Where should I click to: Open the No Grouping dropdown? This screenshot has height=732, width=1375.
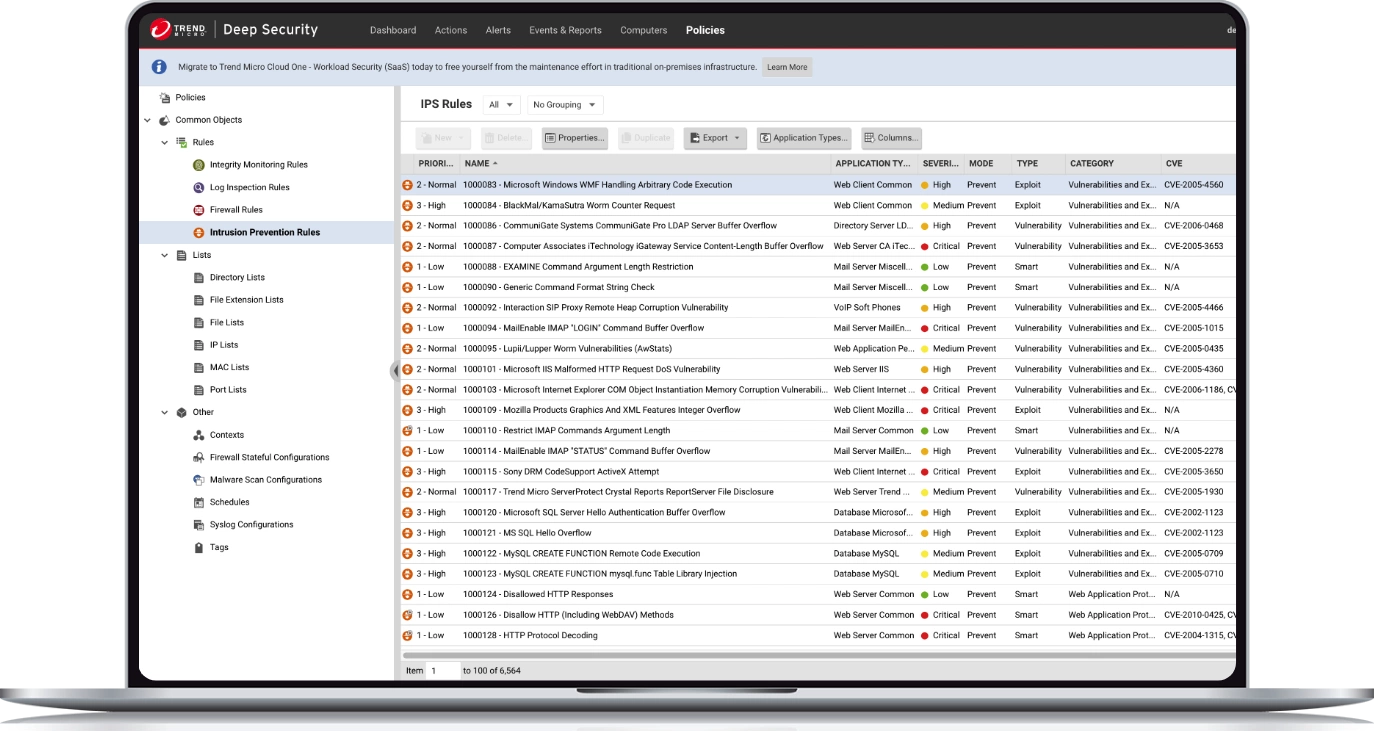(565, 105)
